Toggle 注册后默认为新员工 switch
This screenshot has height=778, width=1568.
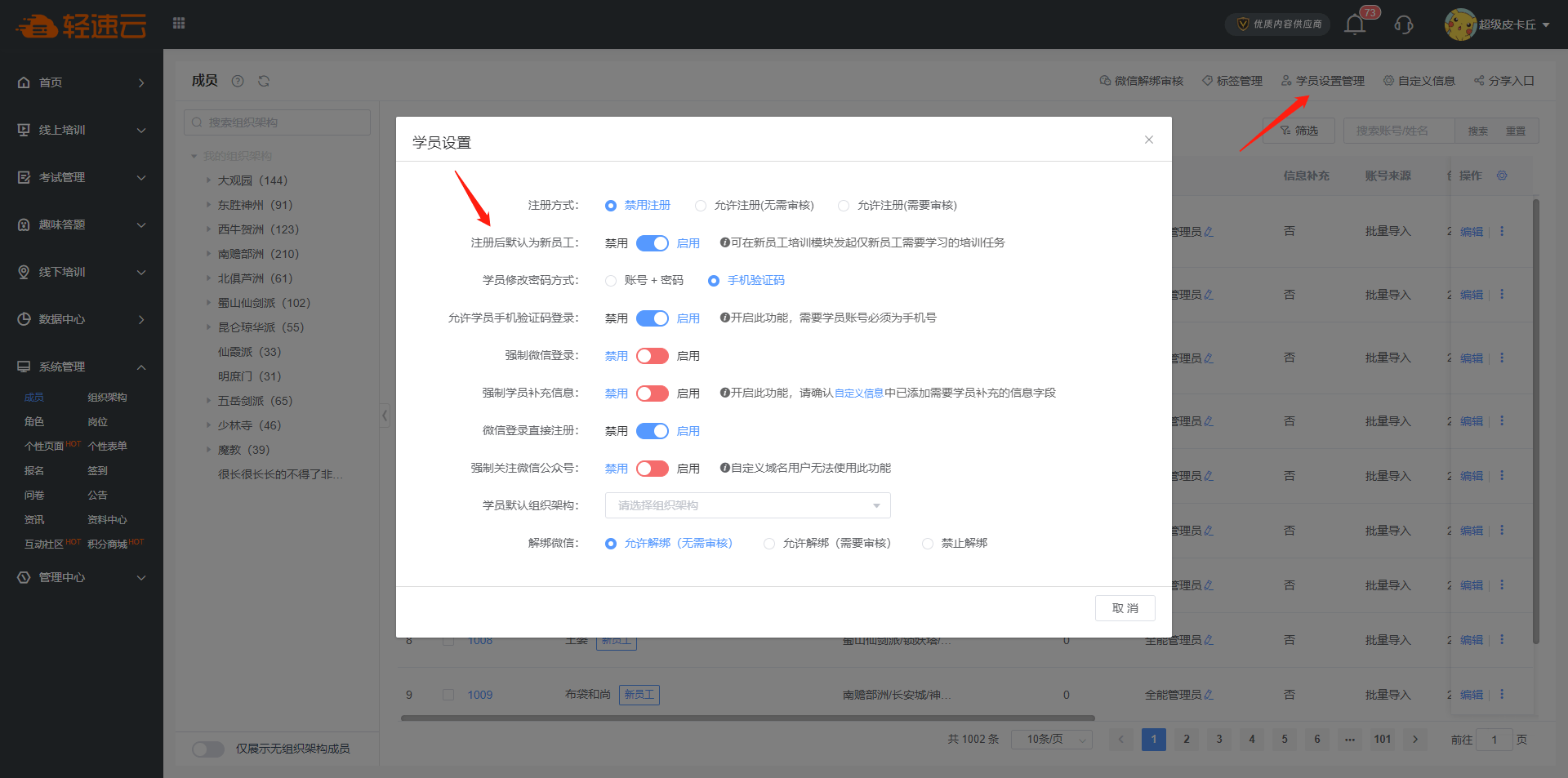pyautogui.click(x=653, y=243)
